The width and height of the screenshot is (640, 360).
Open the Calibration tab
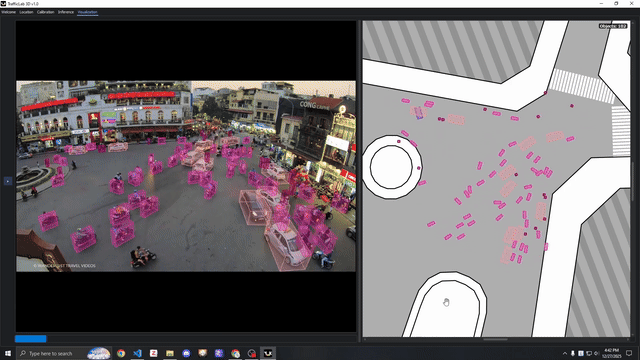pyautogui.click(x=45, y=12)
